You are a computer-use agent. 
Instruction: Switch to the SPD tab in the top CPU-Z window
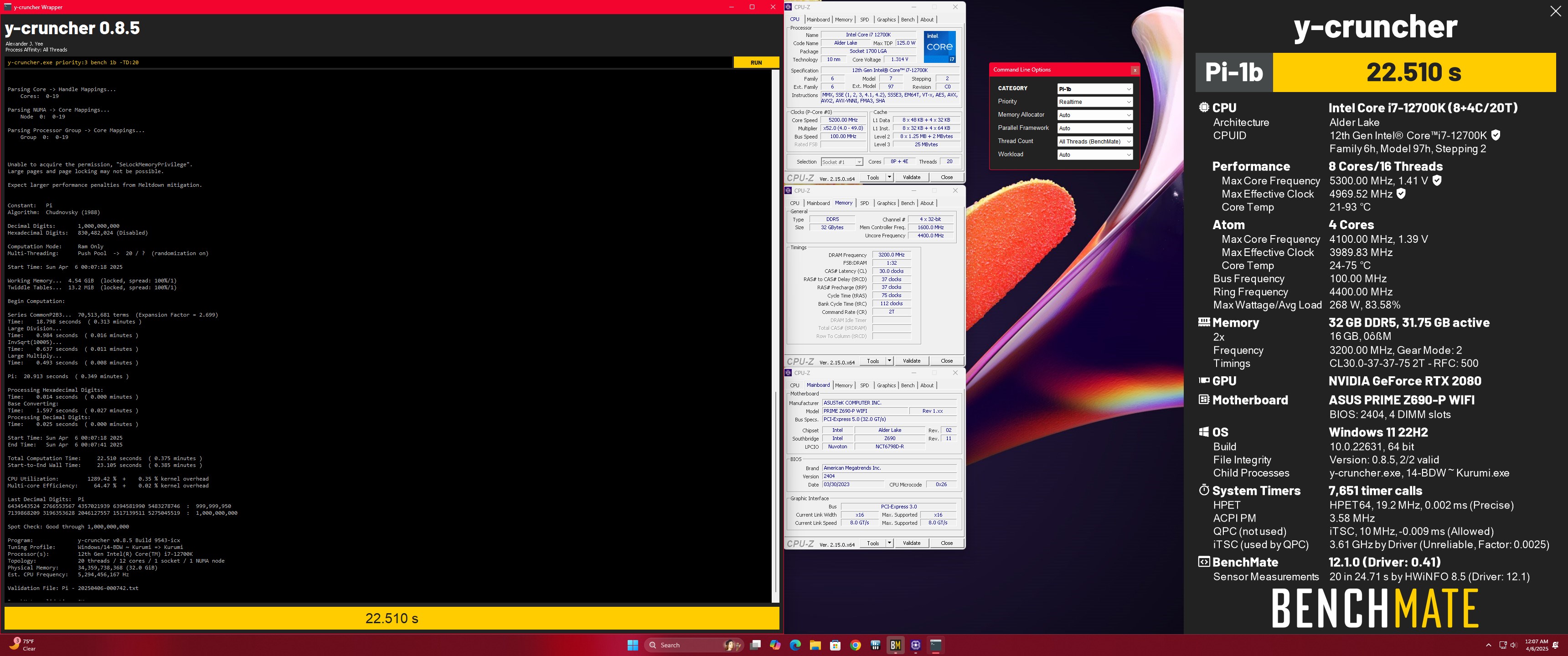tap(864, 20)
